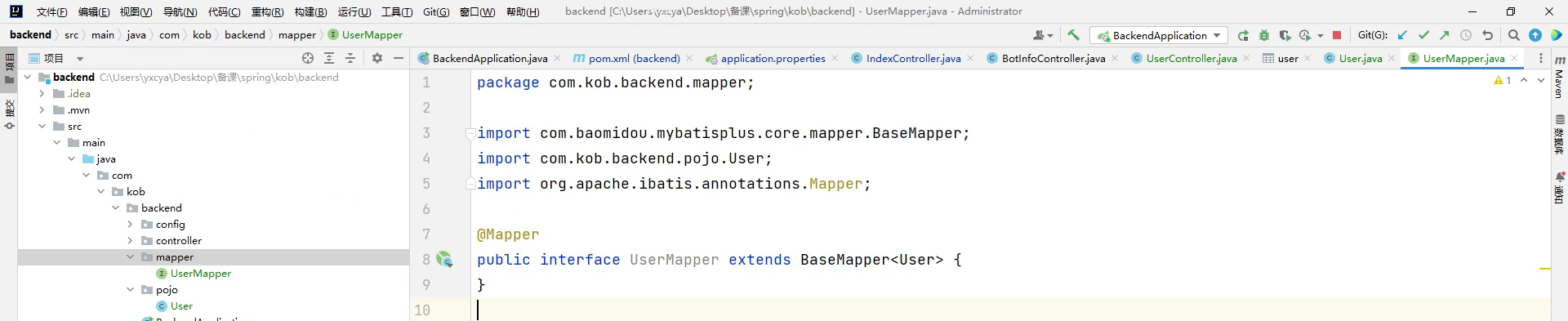This screenshot has width=1568, height=321.
Task: Open the Maven tool window sidebar
Action: [1559, 77]
